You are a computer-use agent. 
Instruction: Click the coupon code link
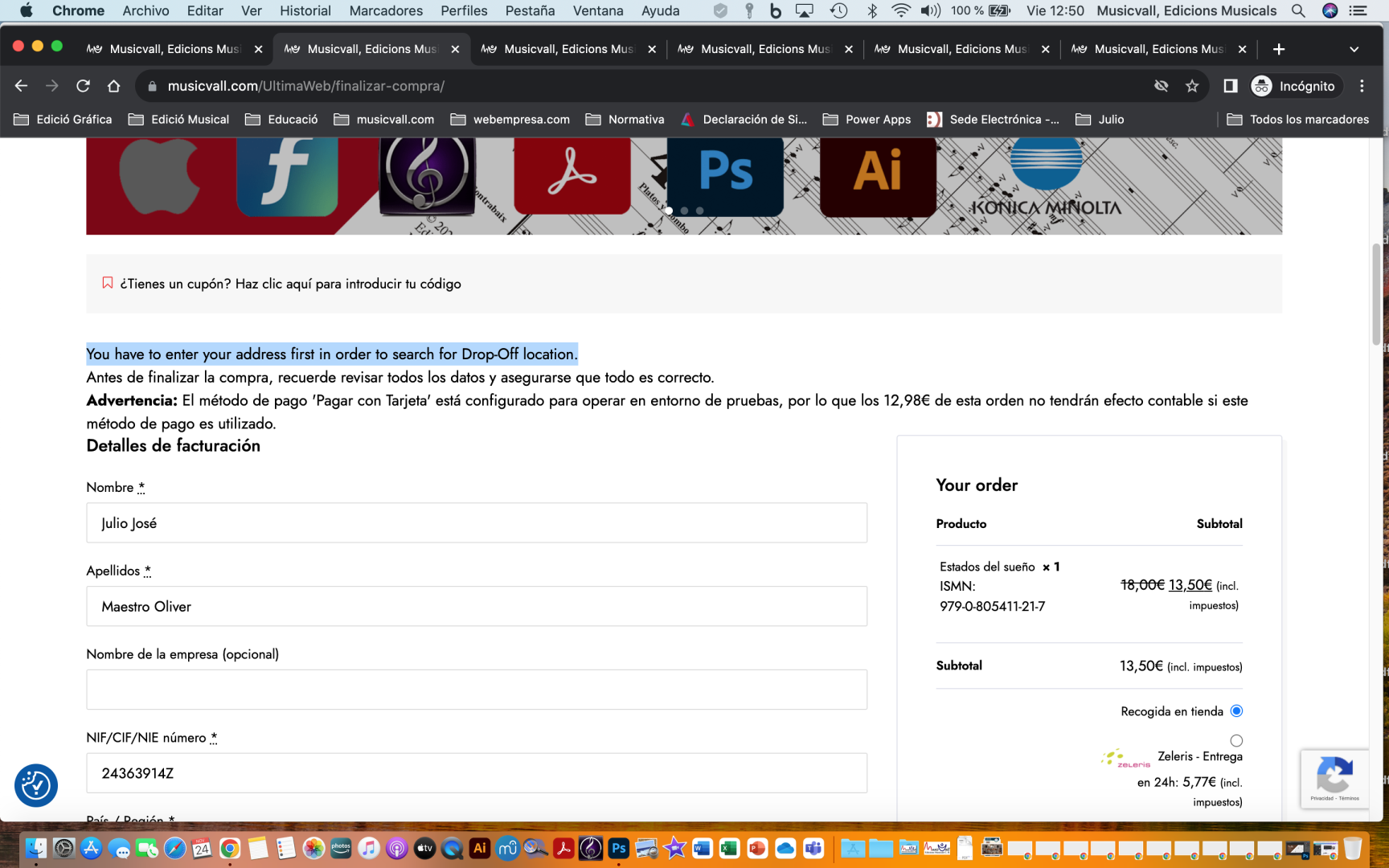coord(290,284)
